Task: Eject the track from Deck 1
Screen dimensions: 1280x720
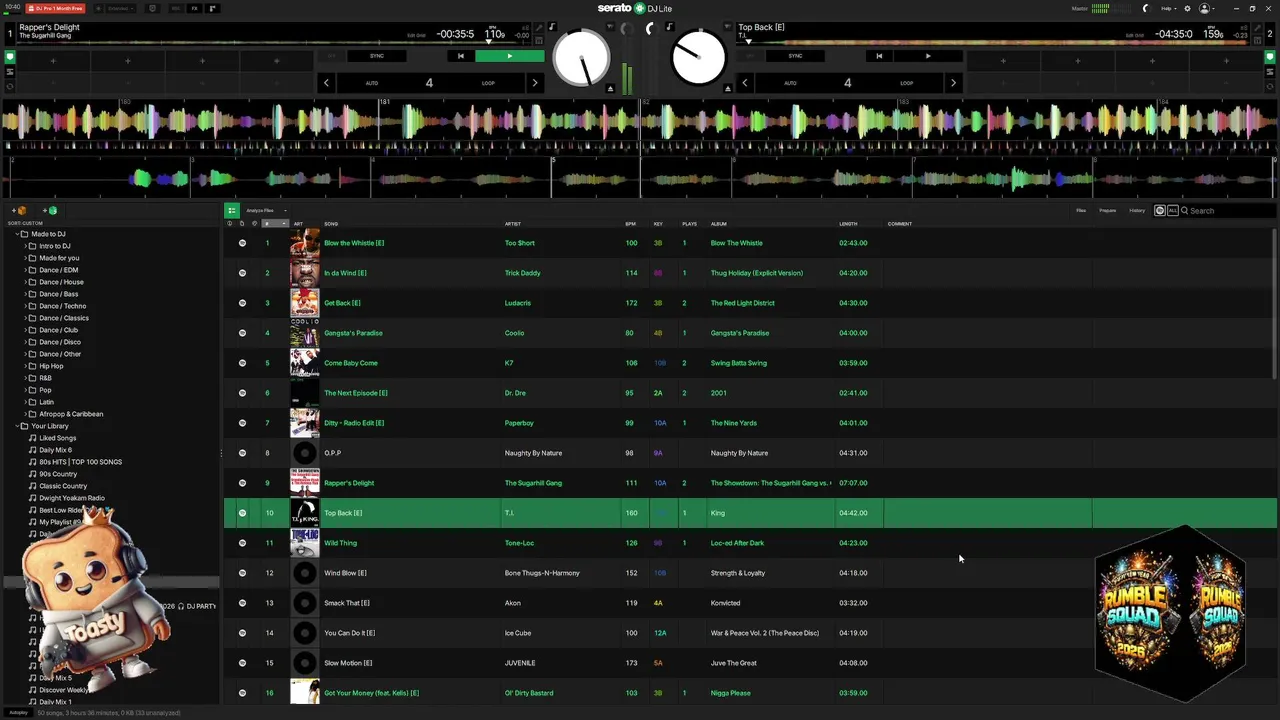Action: click(610, 88)
